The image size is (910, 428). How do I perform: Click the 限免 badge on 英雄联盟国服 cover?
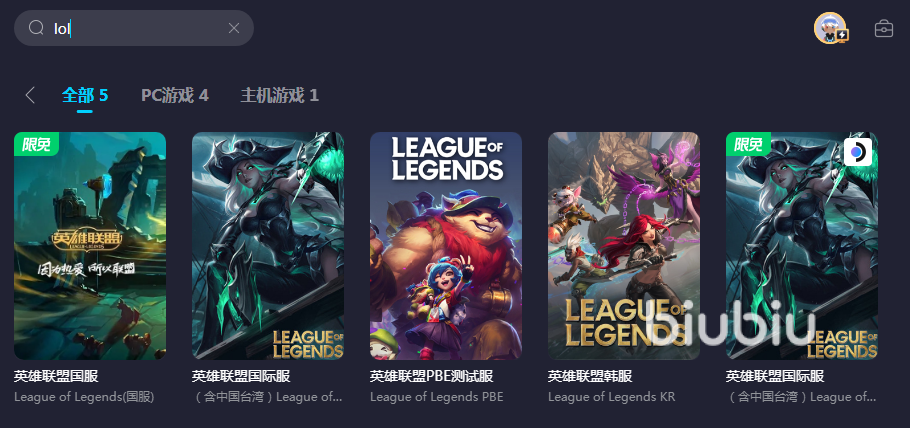pos(36,144)
